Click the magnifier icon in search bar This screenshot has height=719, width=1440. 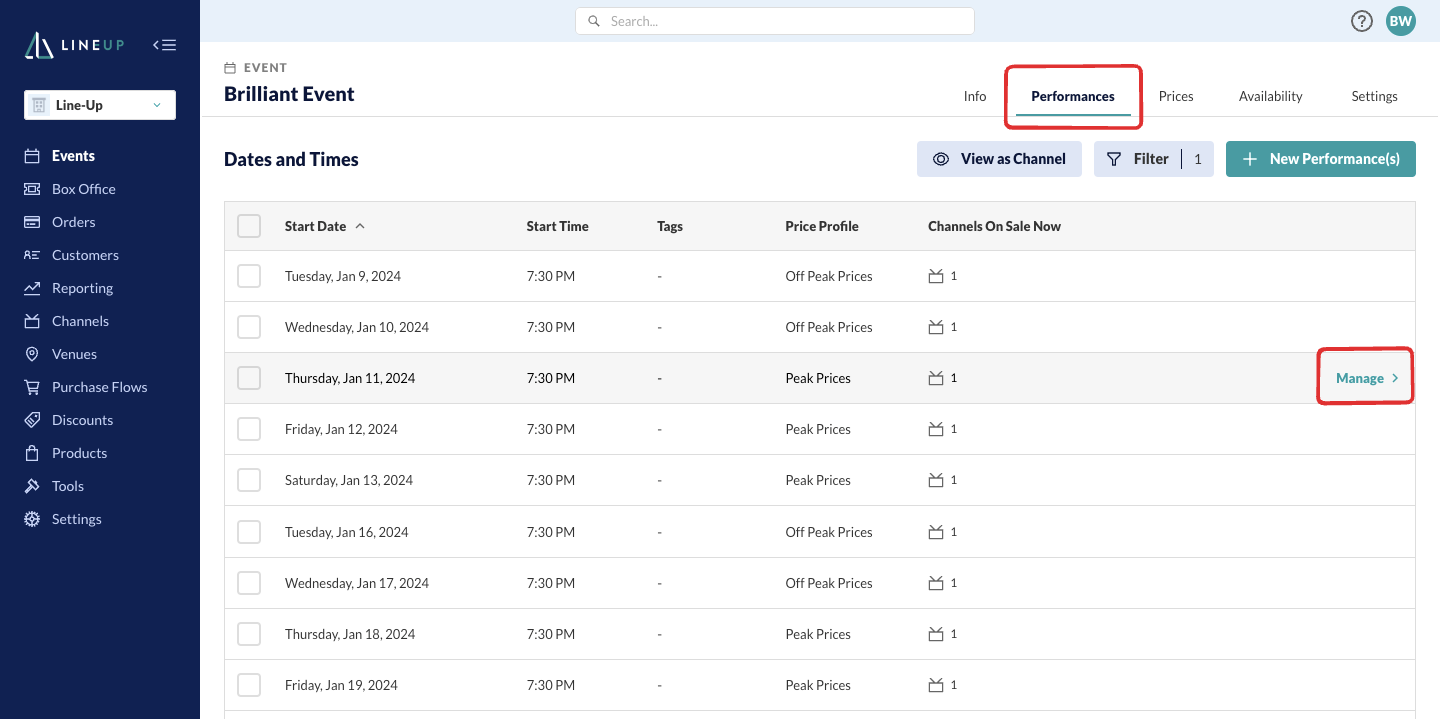point(595,21)
